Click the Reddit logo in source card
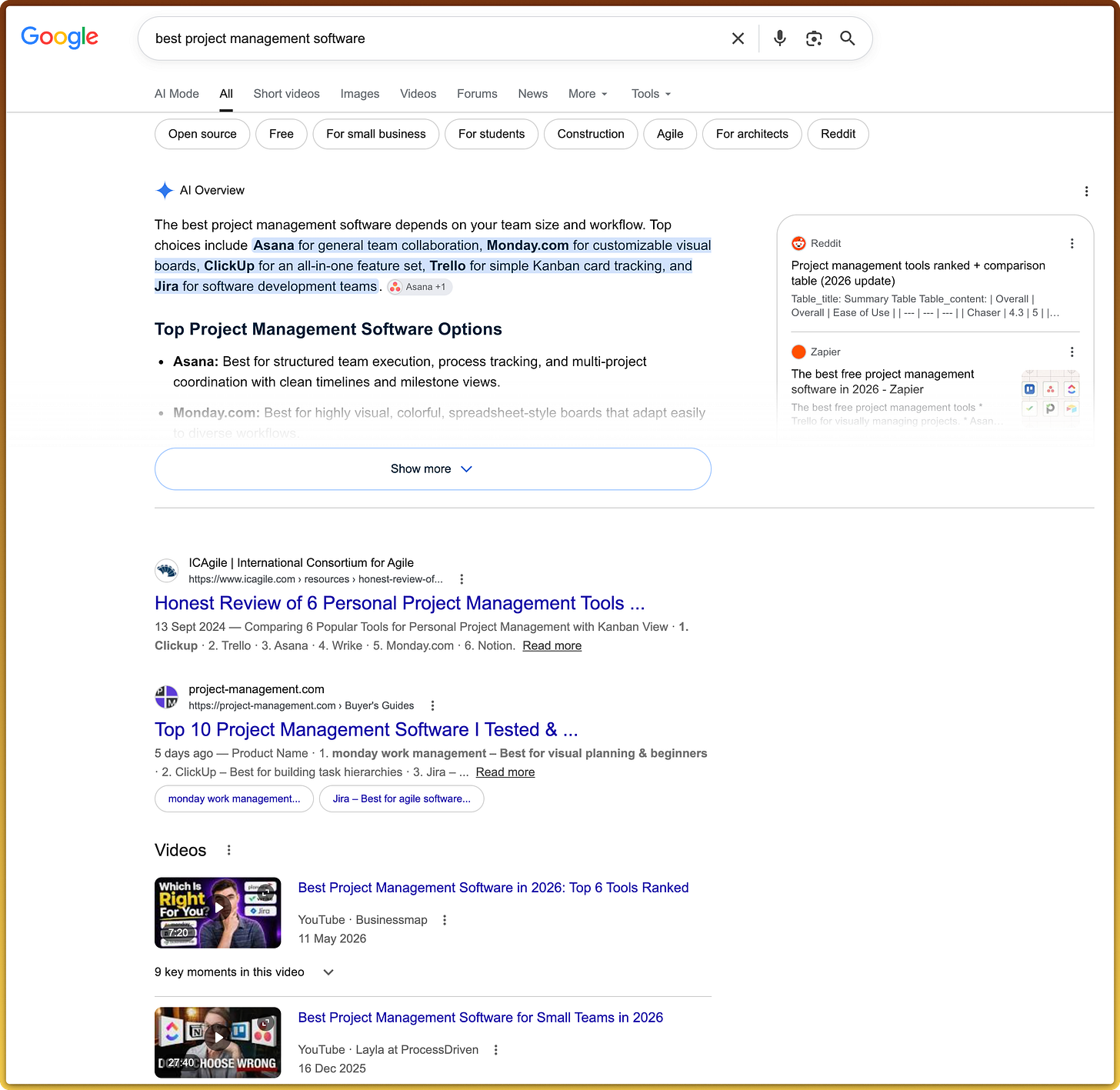 (798, 243)
